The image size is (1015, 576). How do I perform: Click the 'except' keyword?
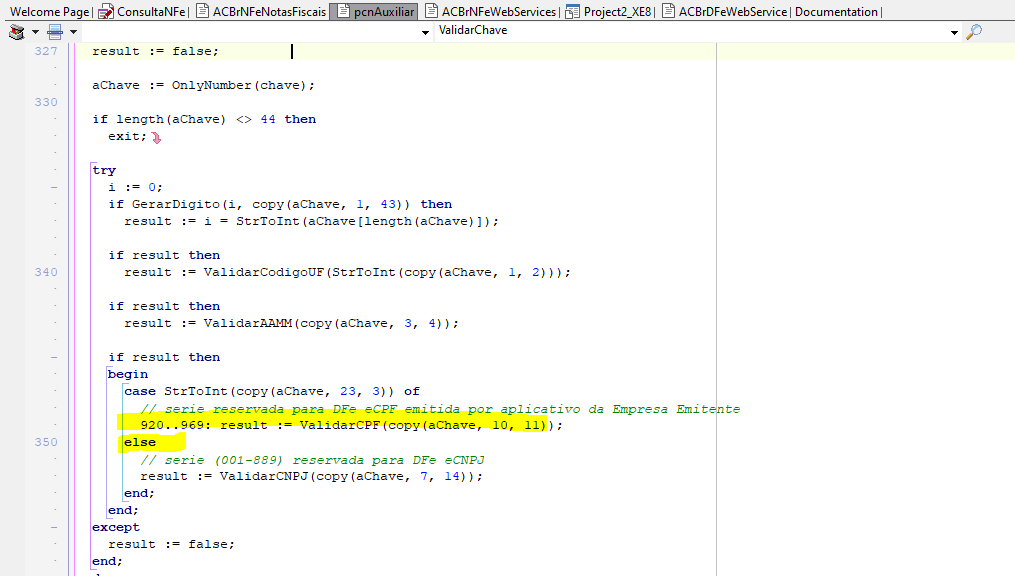point(116,527)
